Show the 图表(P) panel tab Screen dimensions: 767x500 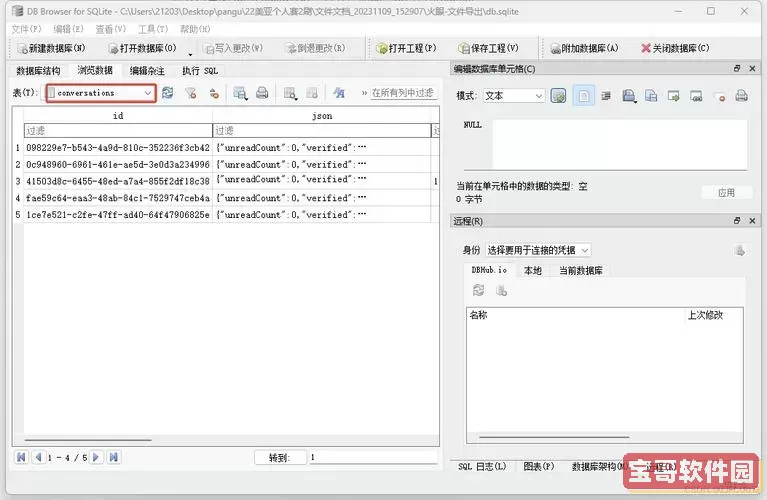(539, 466)
